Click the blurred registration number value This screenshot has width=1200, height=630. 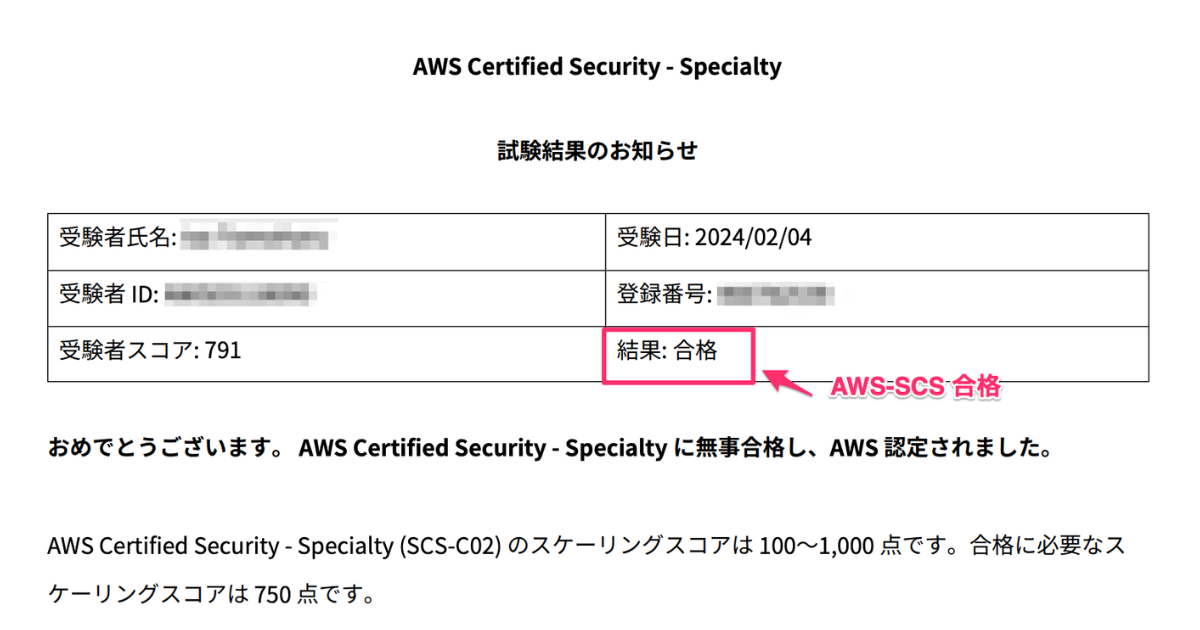[776, 294]
